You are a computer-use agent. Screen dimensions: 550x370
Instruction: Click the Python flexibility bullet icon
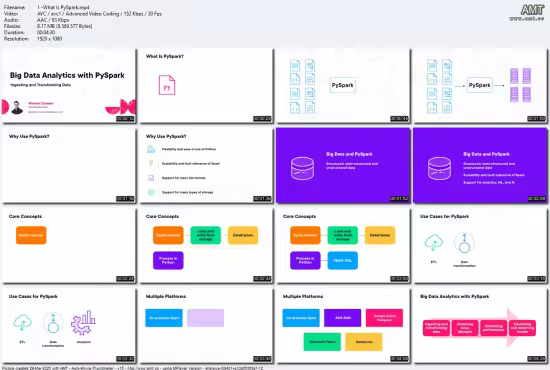pyautogui.click(x=151, y=149)
